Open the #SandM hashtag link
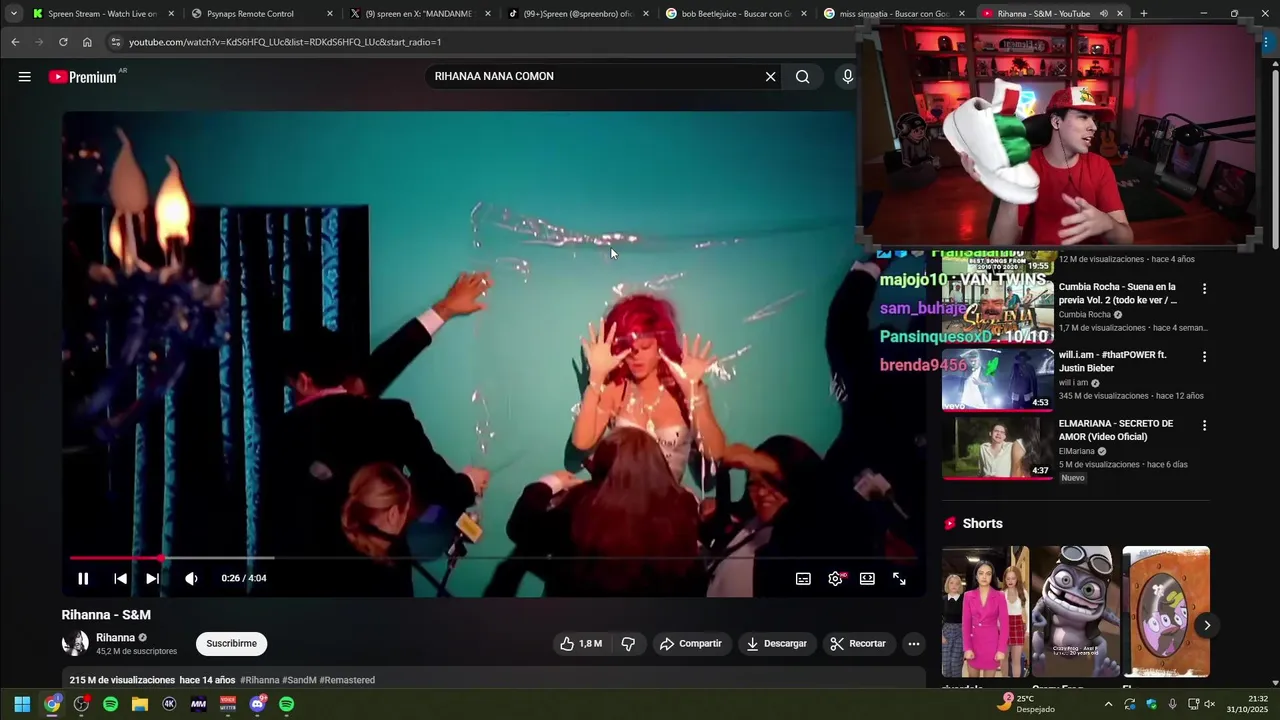 (299, 680)
